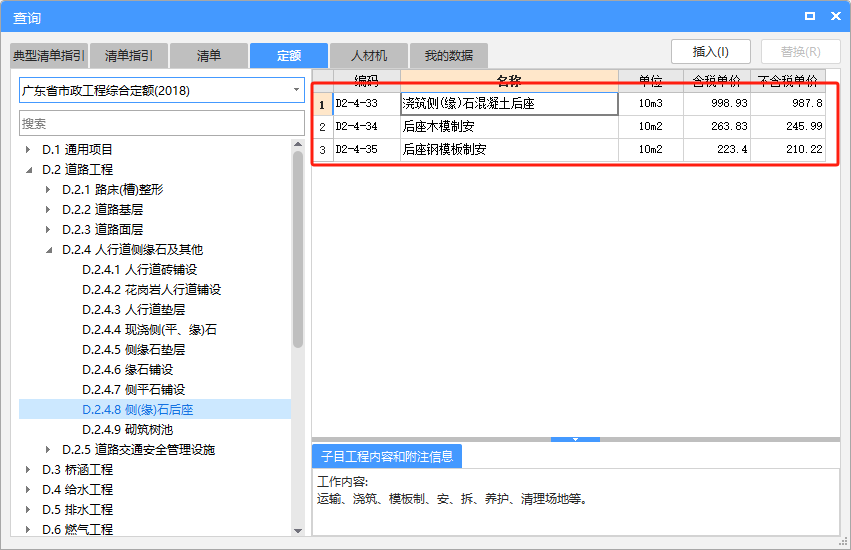Expand the D.4 给水工程 node

(x=28, y=490)
